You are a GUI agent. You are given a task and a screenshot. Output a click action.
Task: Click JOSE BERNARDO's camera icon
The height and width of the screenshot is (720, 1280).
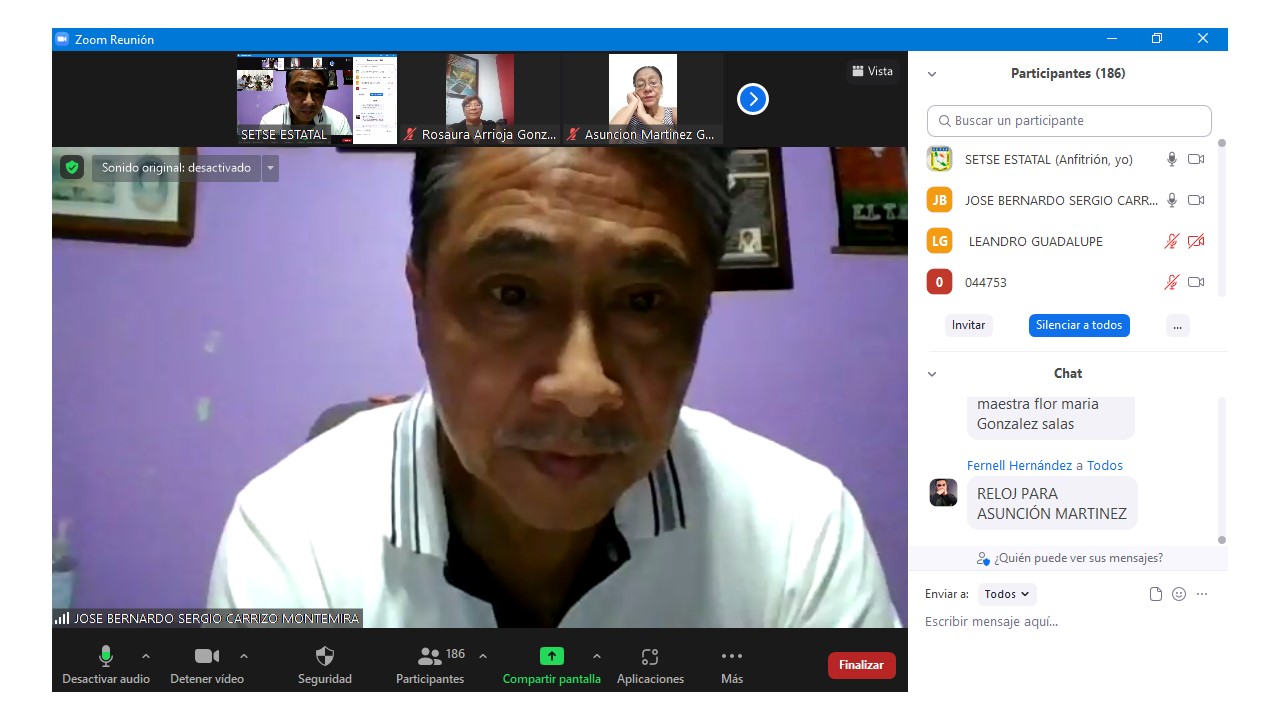[x=1196, y=200]
